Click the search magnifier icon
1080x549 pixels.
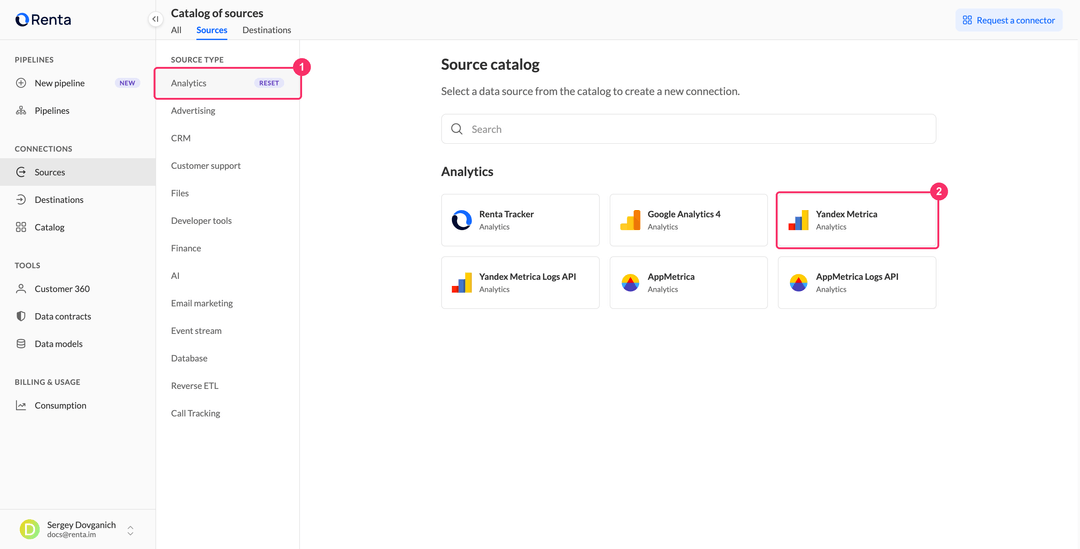pyautogui.click(x=456, y=129)
